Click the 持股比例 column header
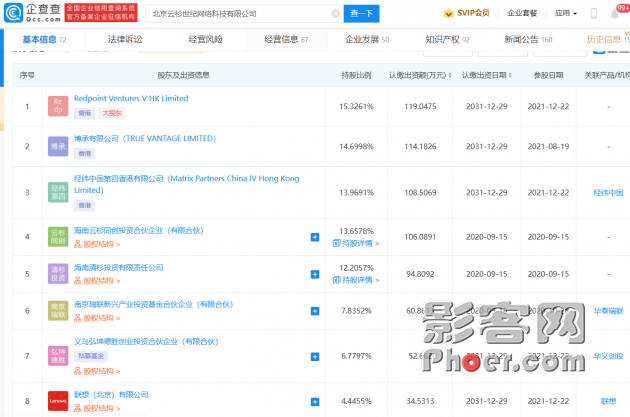The image size is (630, 417). point(356,75)
